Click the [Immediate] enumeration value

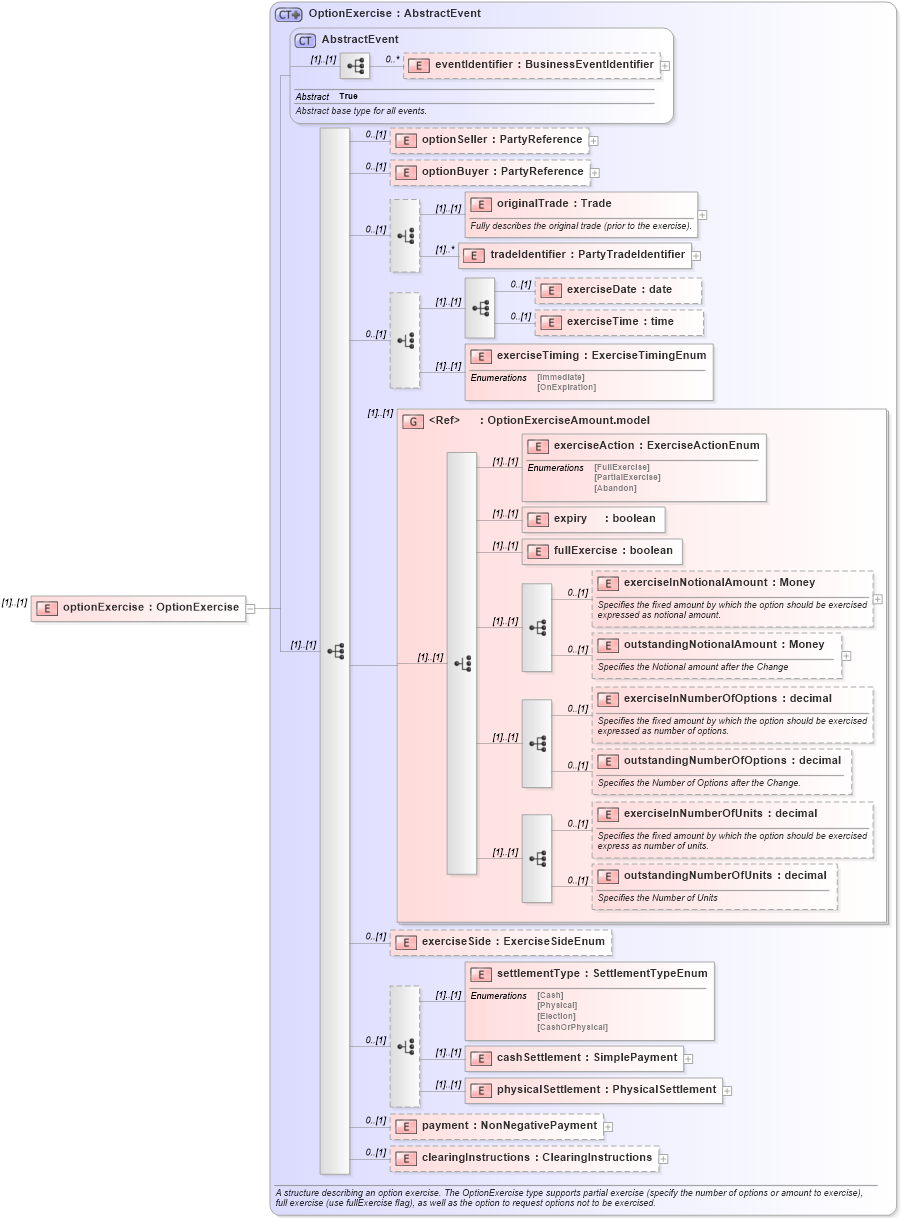click(x=561, y=377)
